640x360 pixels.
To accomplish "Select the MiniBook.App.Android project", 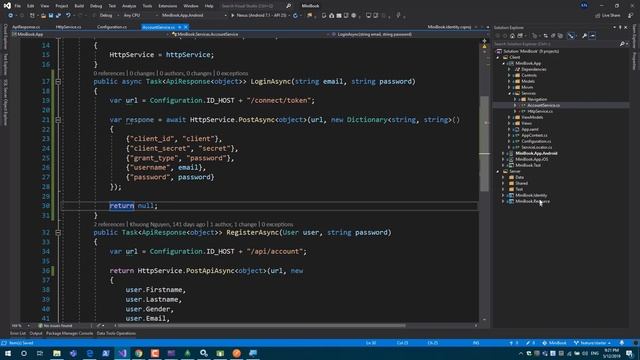I will [x=536, y=153].
